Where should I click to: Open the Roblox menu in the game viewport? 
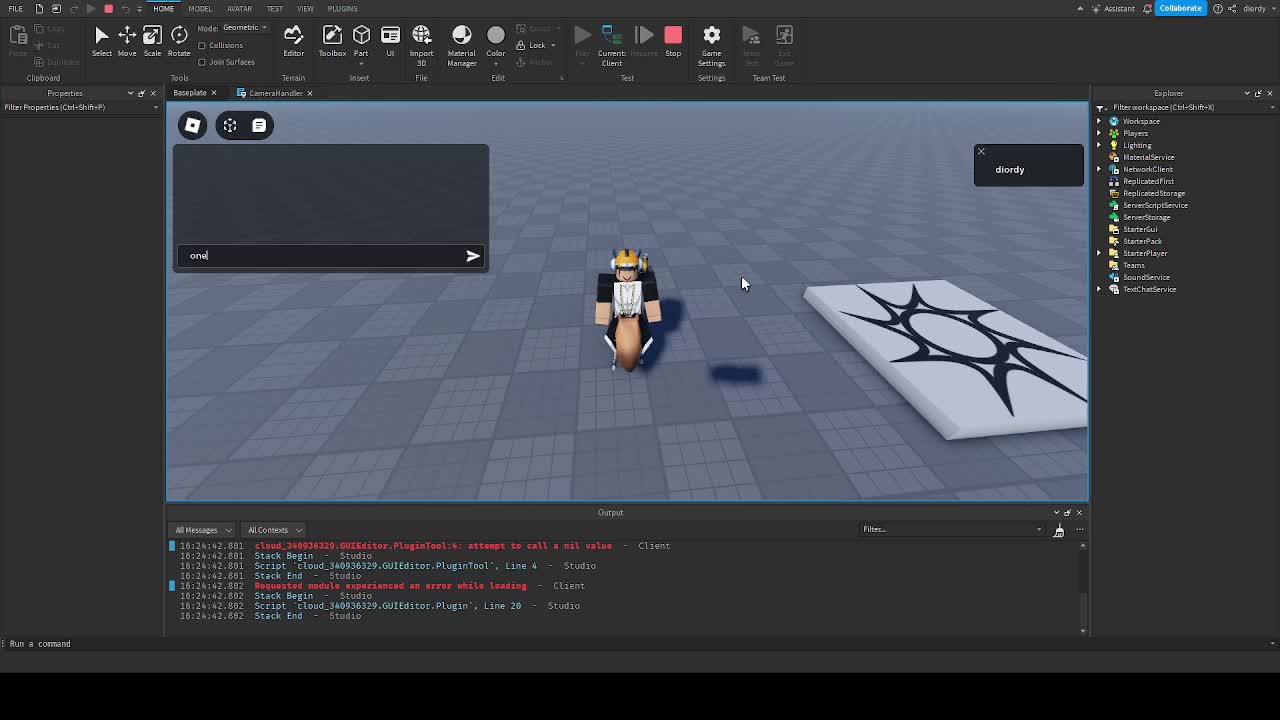pos(193,125)
